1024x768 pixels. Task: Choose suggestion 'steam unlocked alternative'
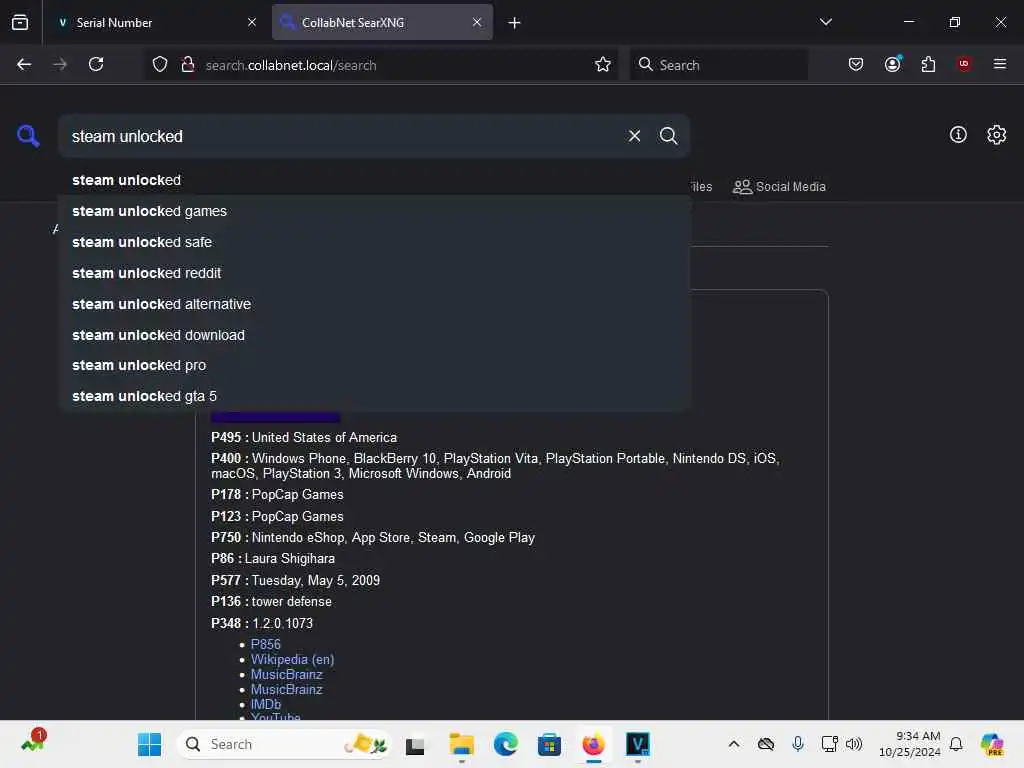coord(374,304)
